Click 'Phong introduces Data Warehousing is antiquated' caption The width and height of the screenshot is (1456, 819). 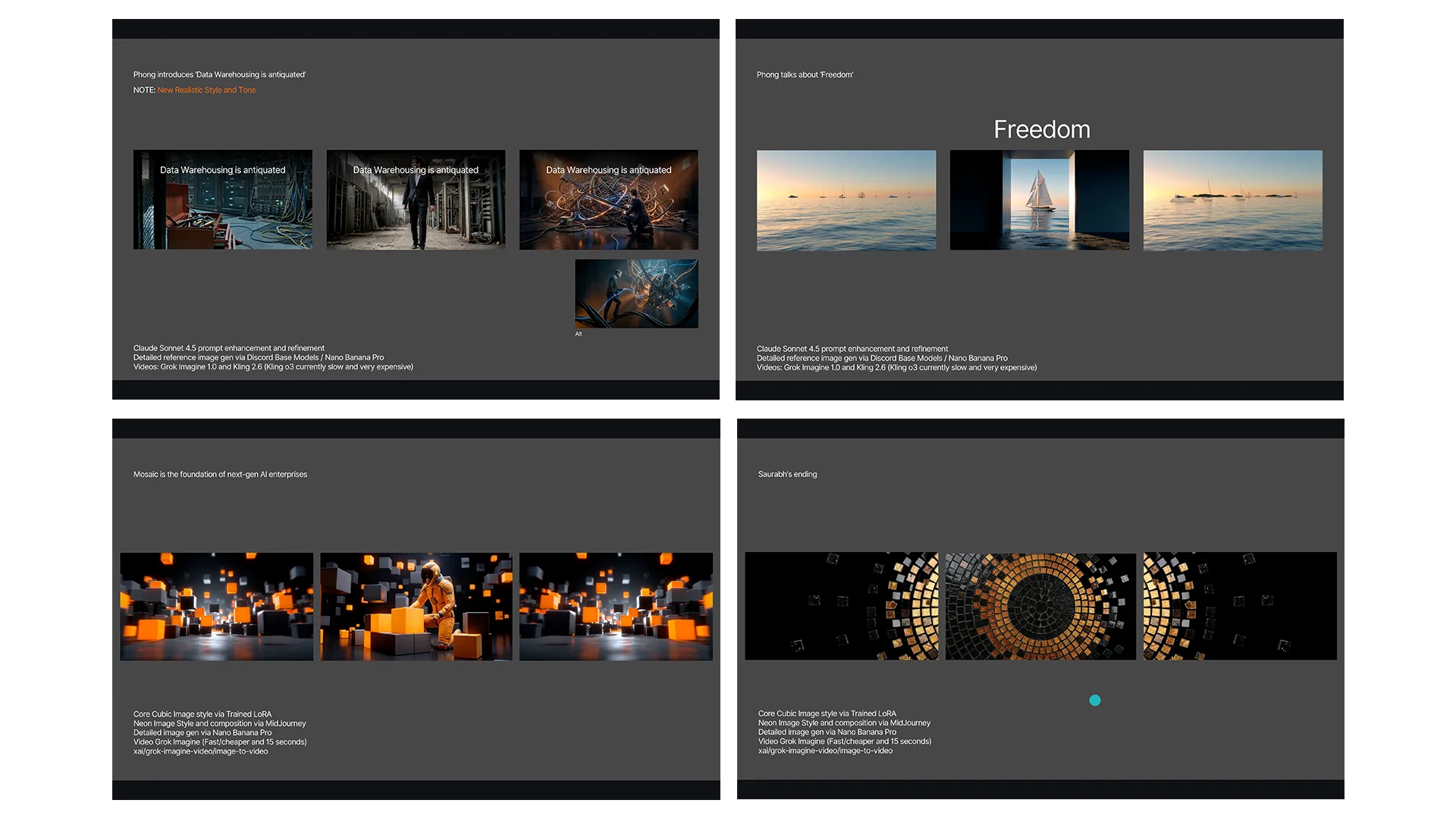(220, 74)
